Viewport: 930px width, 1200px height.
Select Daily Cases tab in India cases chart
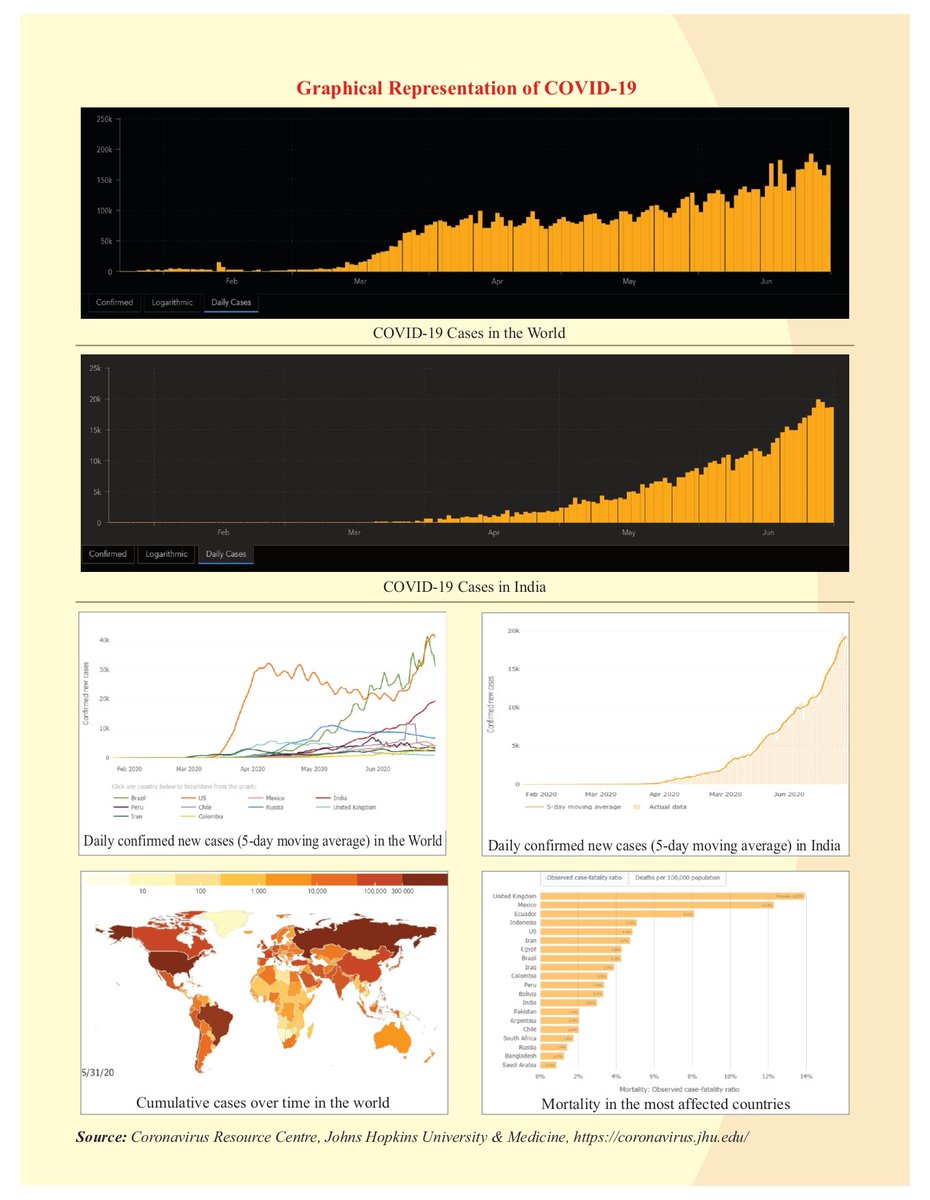tap(226, 554)
